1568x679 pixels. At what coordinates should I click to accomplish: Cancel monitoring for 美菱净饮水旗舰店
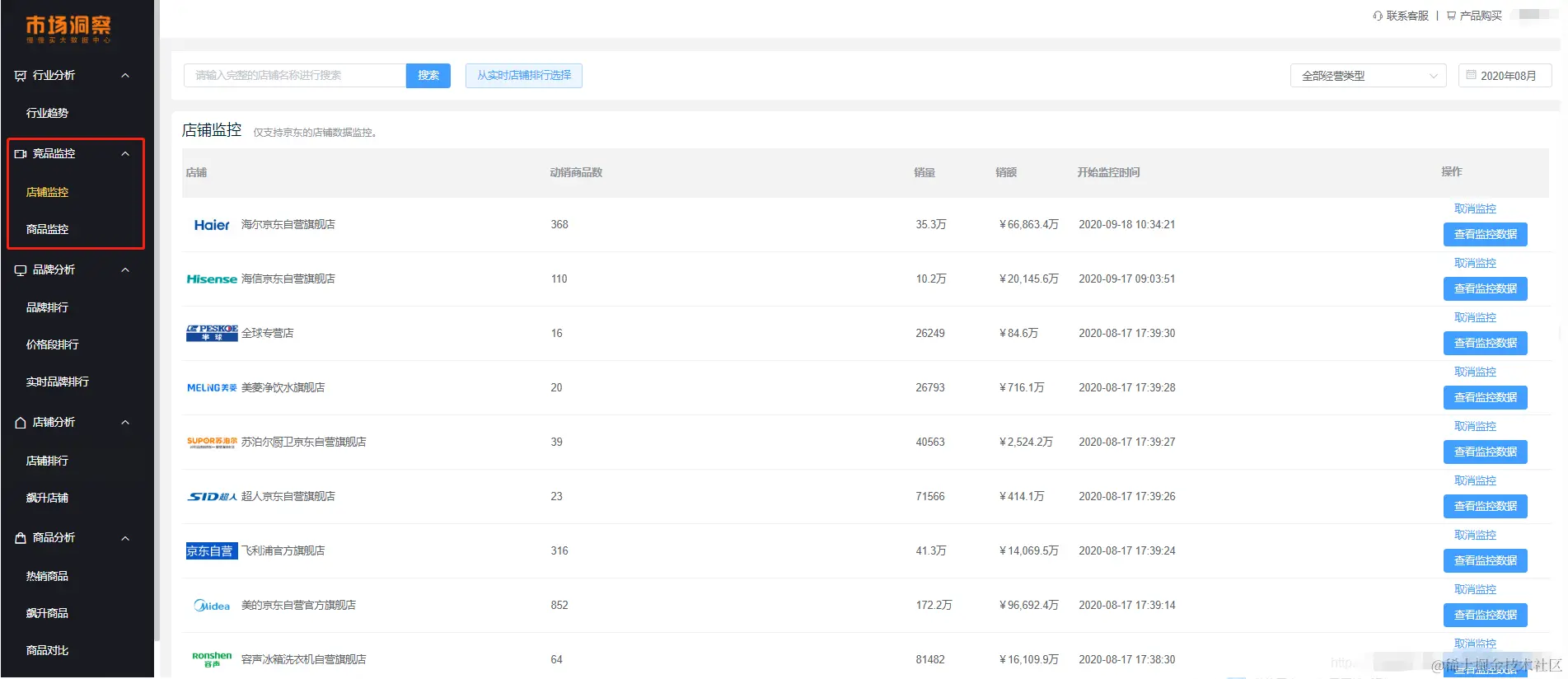coord(1475,372)
